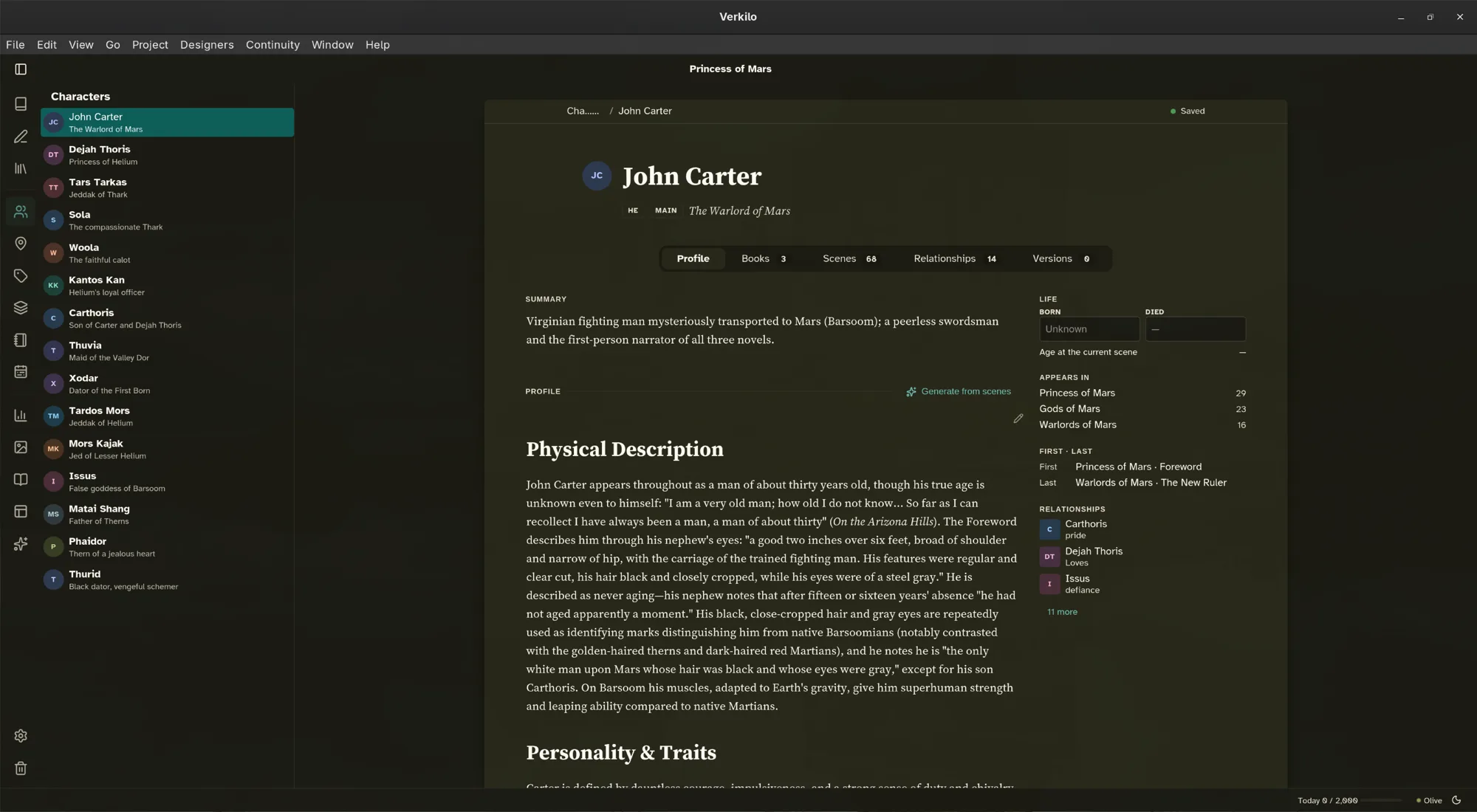Click the pencil edit profile icon
This screenshot has height=812, width=1477.
tap(1018, 419)
